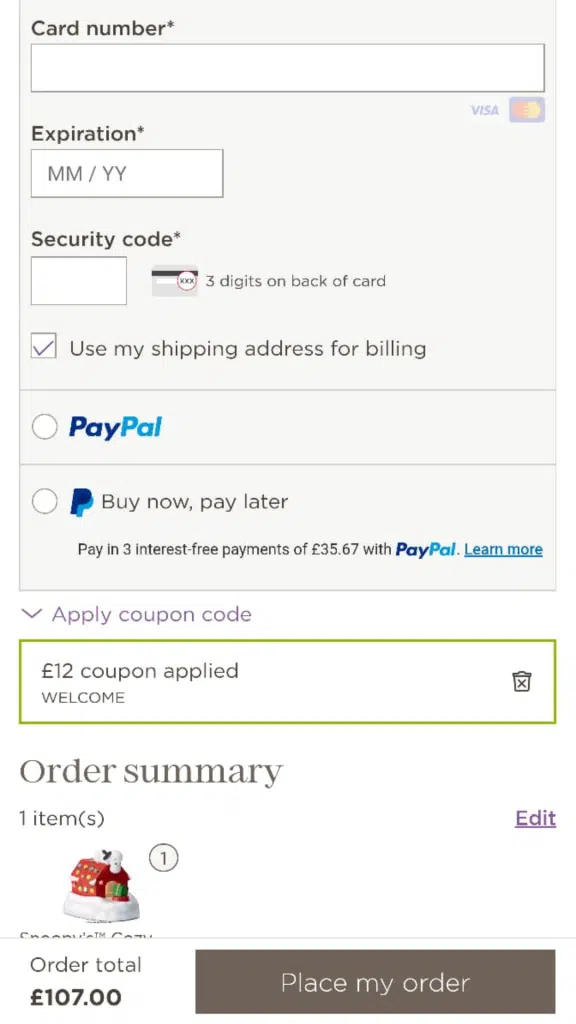Click the quantity badge showing 1 on the product

coord(163,857)
